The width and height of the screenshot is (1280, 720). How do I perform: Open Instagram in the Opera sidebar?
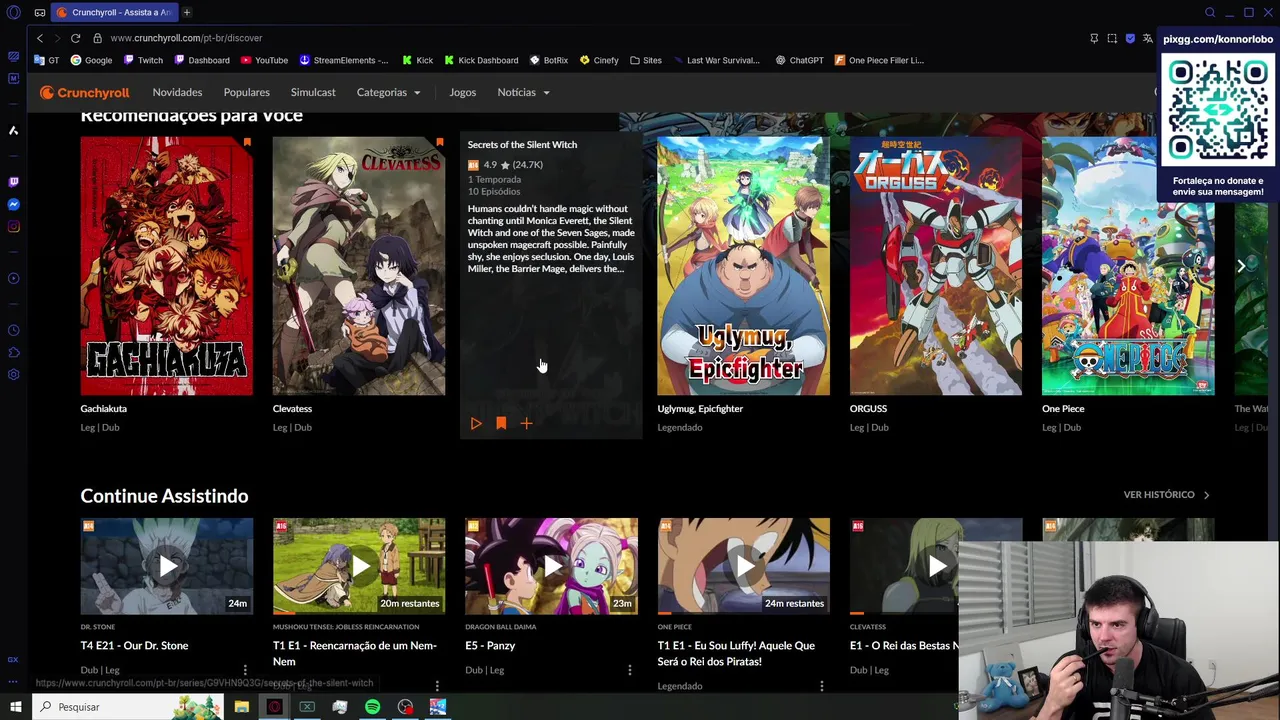[13, 226]
